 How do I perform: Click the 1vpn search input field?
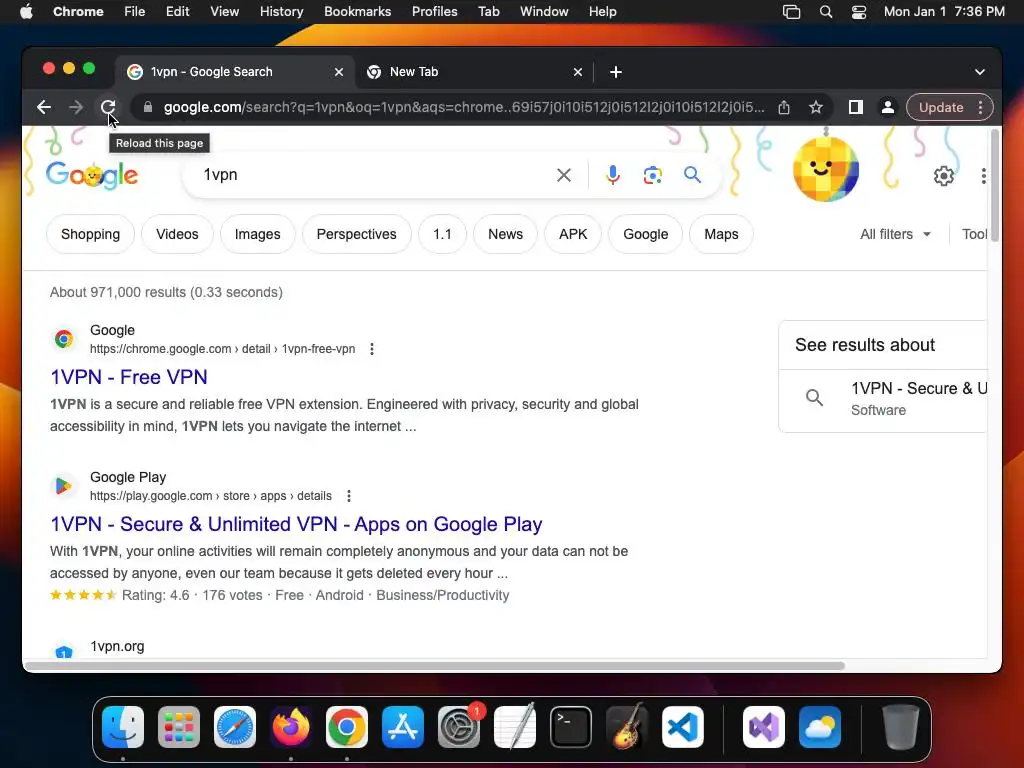372,174
